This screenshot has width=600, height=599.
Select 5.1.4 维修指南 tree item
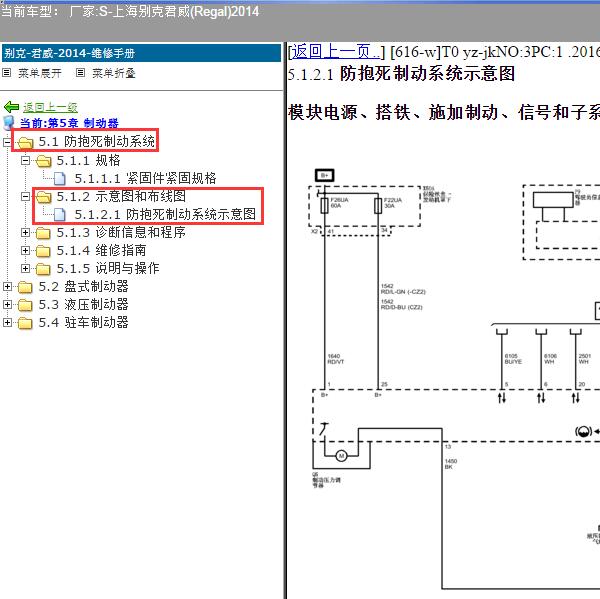click(x=101, y=250)
